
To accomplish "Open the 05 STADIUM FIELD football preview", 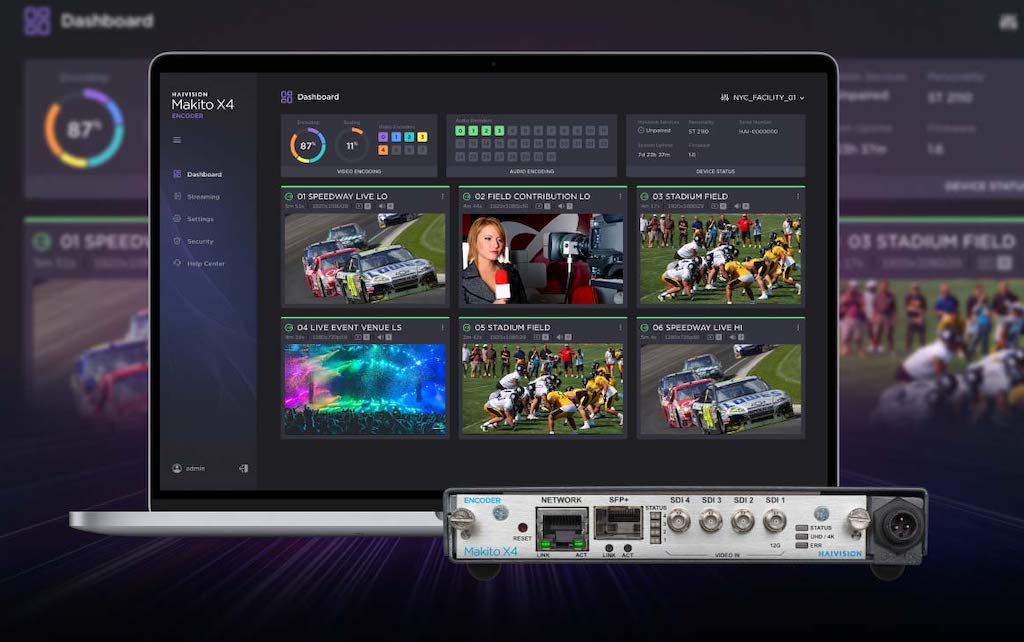I will click(x=543, y=389).
